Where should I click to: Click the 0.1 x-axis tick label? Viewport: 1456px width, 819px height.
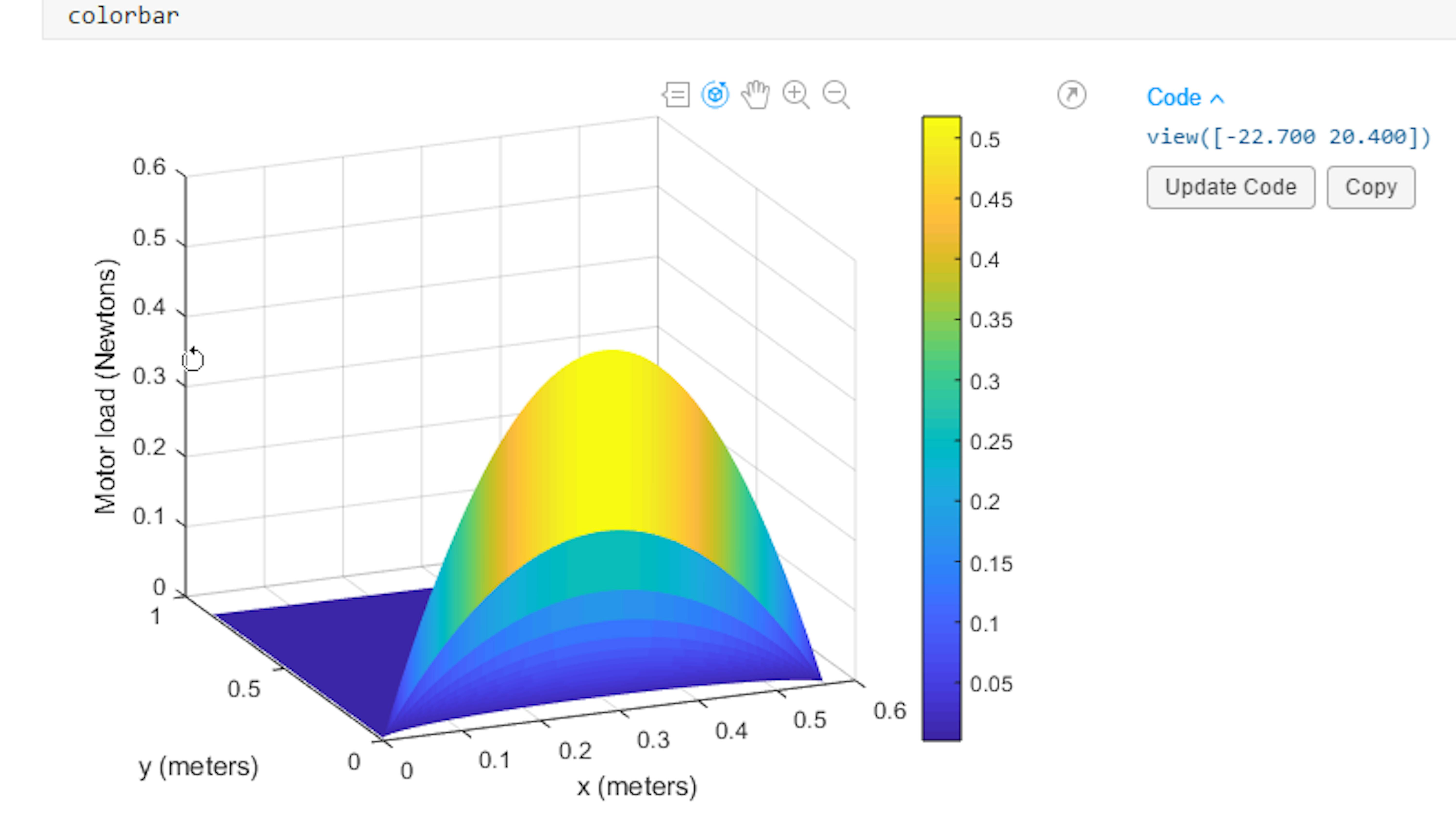click(x=494, y=760)
